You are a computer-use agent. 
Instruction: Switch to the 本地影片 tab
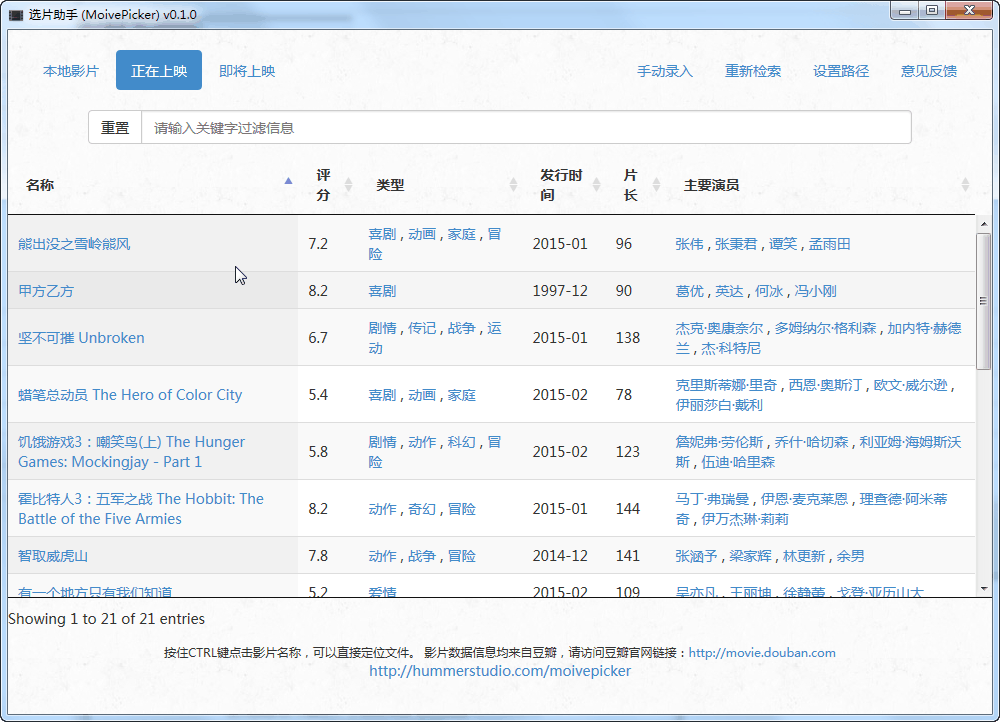pyautogui.click(x=69, y=71)
